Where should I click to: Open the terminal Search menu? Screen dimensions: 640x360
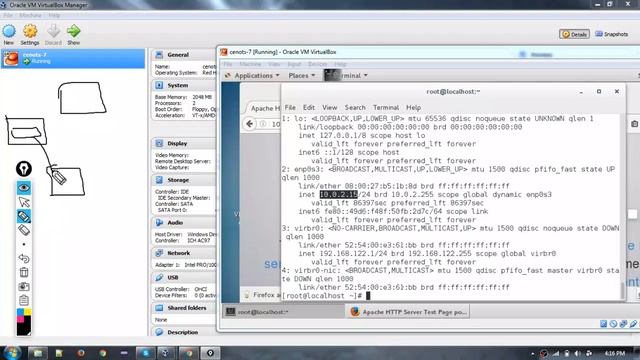pos(355,107)
